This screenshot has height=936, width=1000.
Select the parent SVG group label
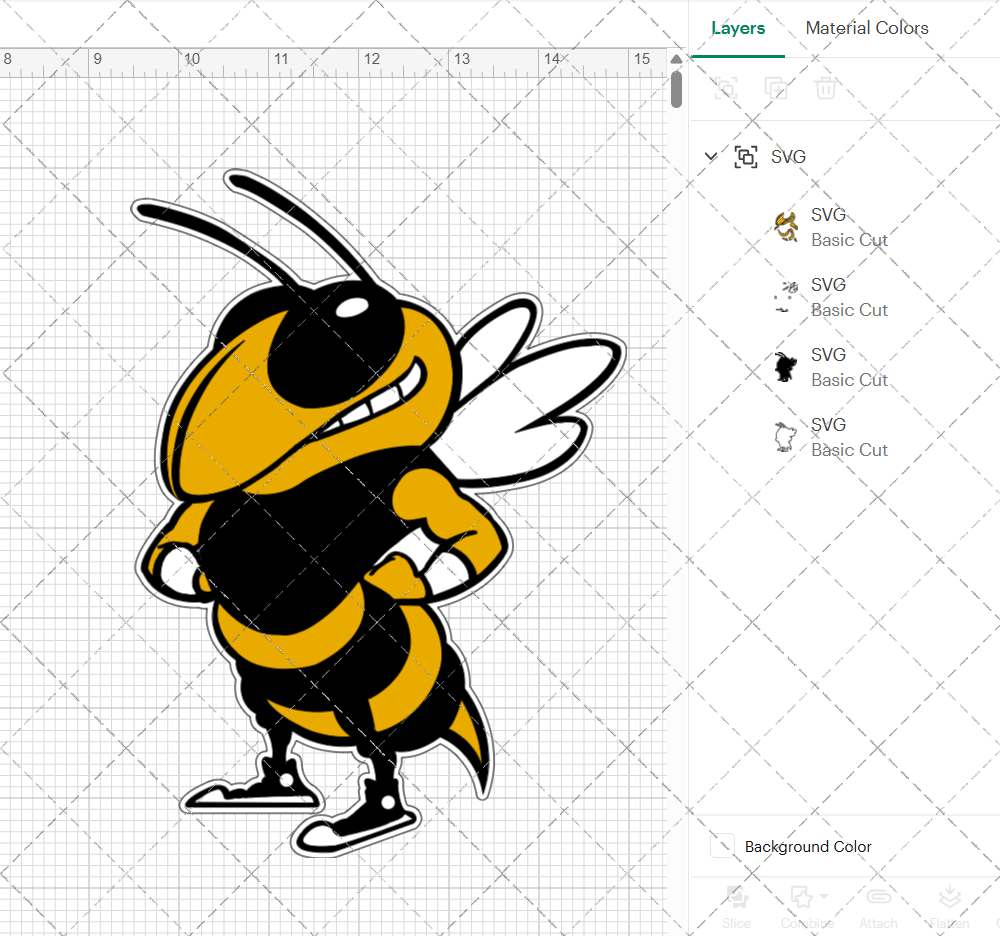788,157
